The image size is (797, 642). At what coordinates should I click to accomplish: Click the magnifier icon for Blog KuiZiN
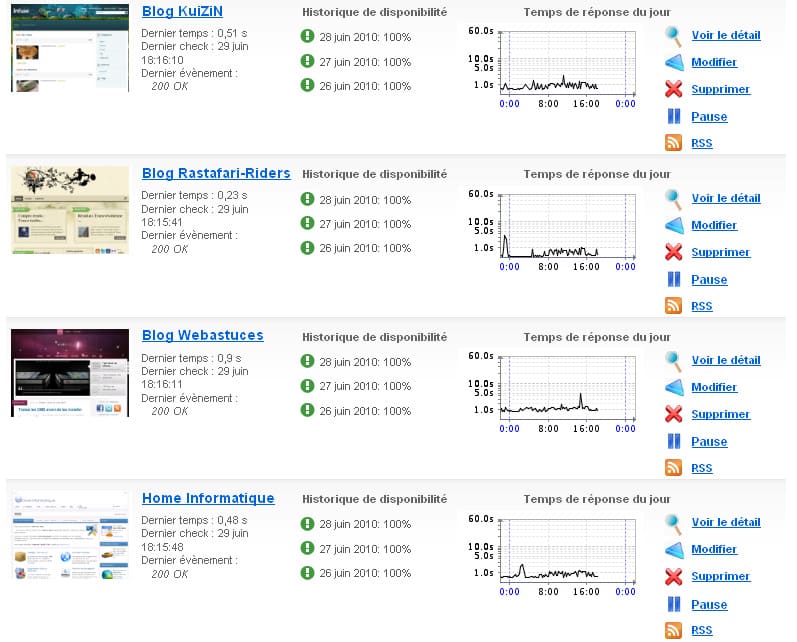pos(674,36)
